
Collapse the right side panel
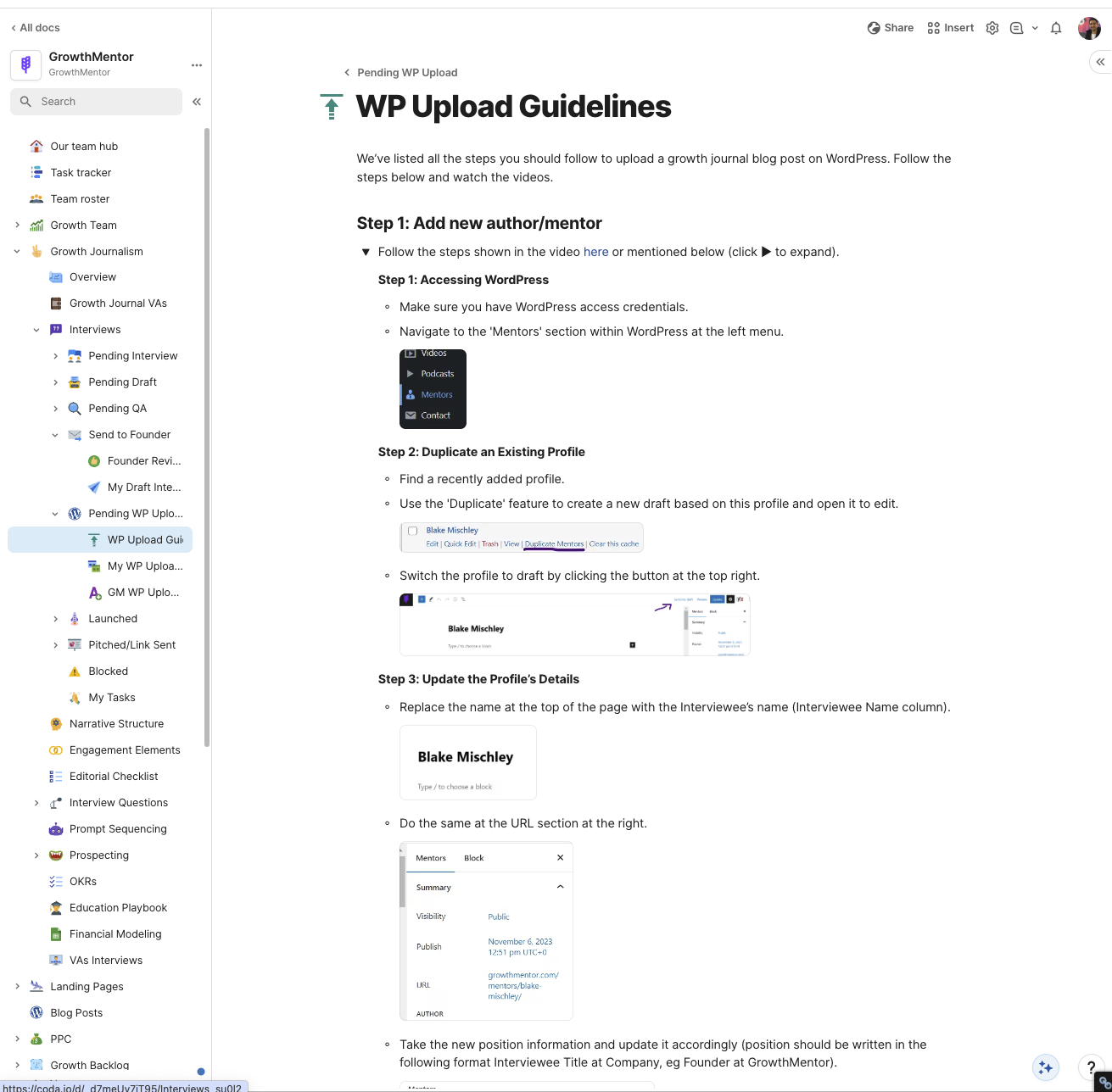[1100, 62]
